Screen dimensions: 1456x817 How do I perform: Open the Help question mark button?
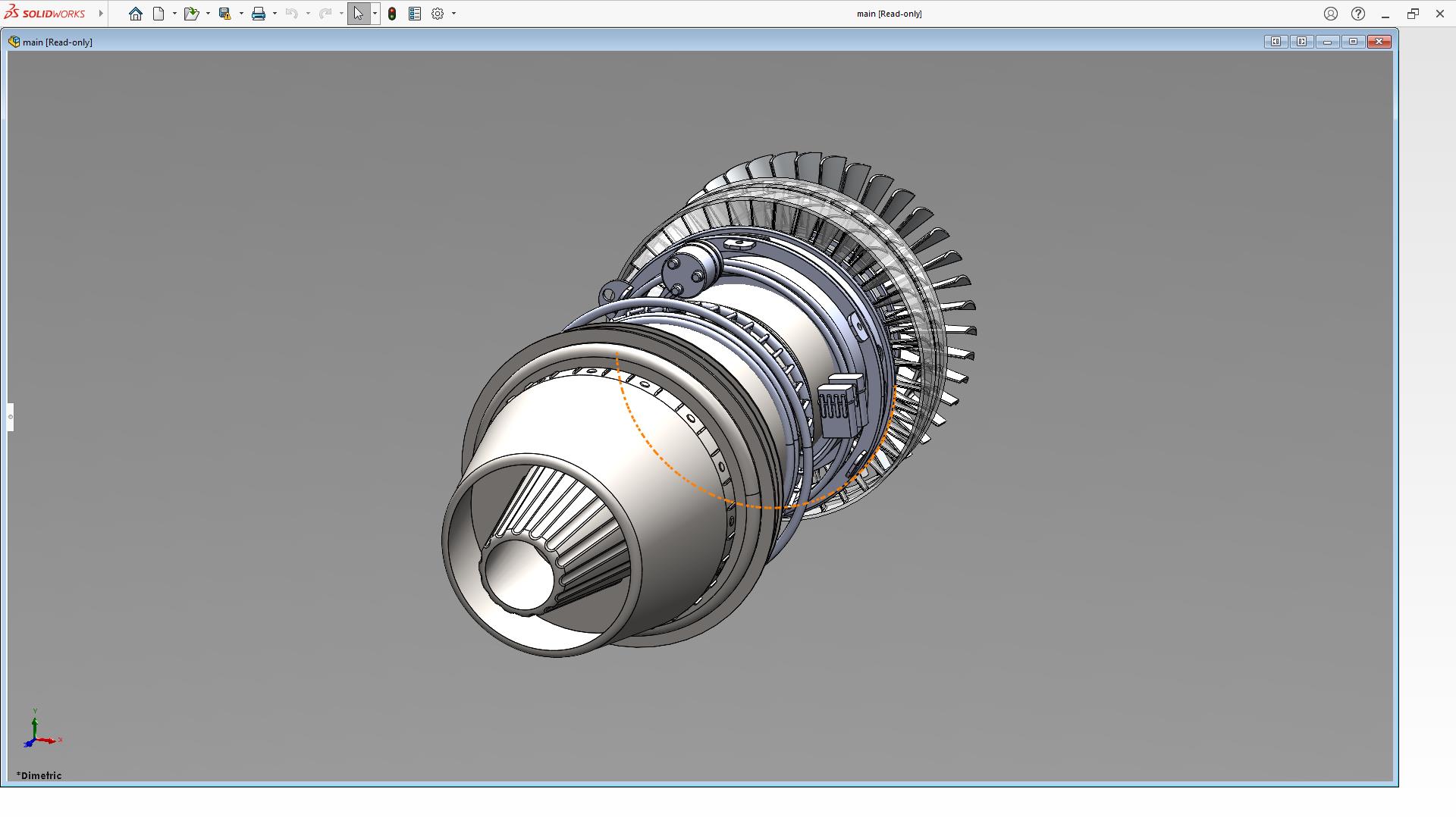pyautogui.click(x=1358, y=14)
